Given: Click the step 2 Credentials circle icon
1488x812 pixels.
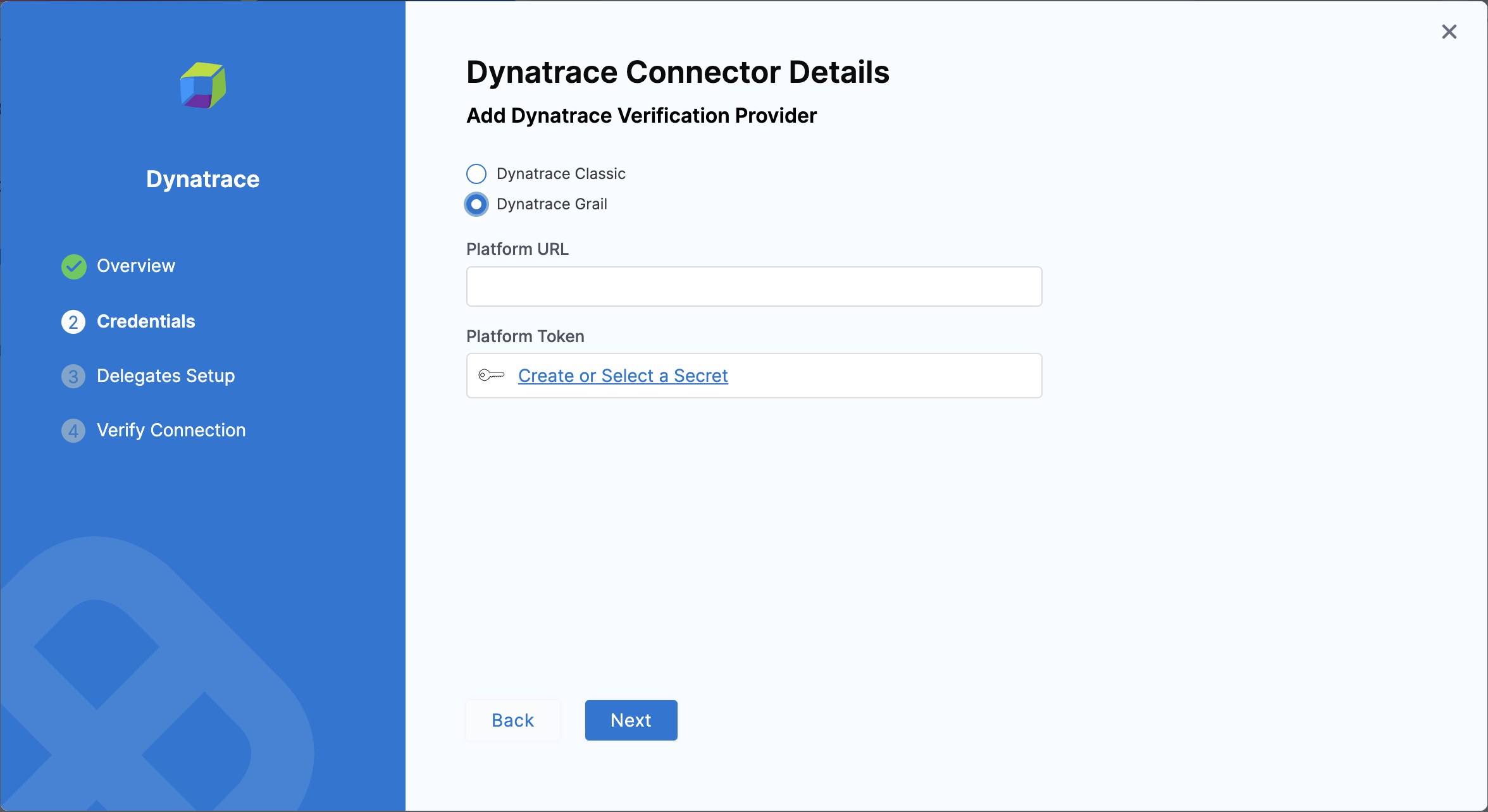Looking at the screenshot, I should pos(73,322).
